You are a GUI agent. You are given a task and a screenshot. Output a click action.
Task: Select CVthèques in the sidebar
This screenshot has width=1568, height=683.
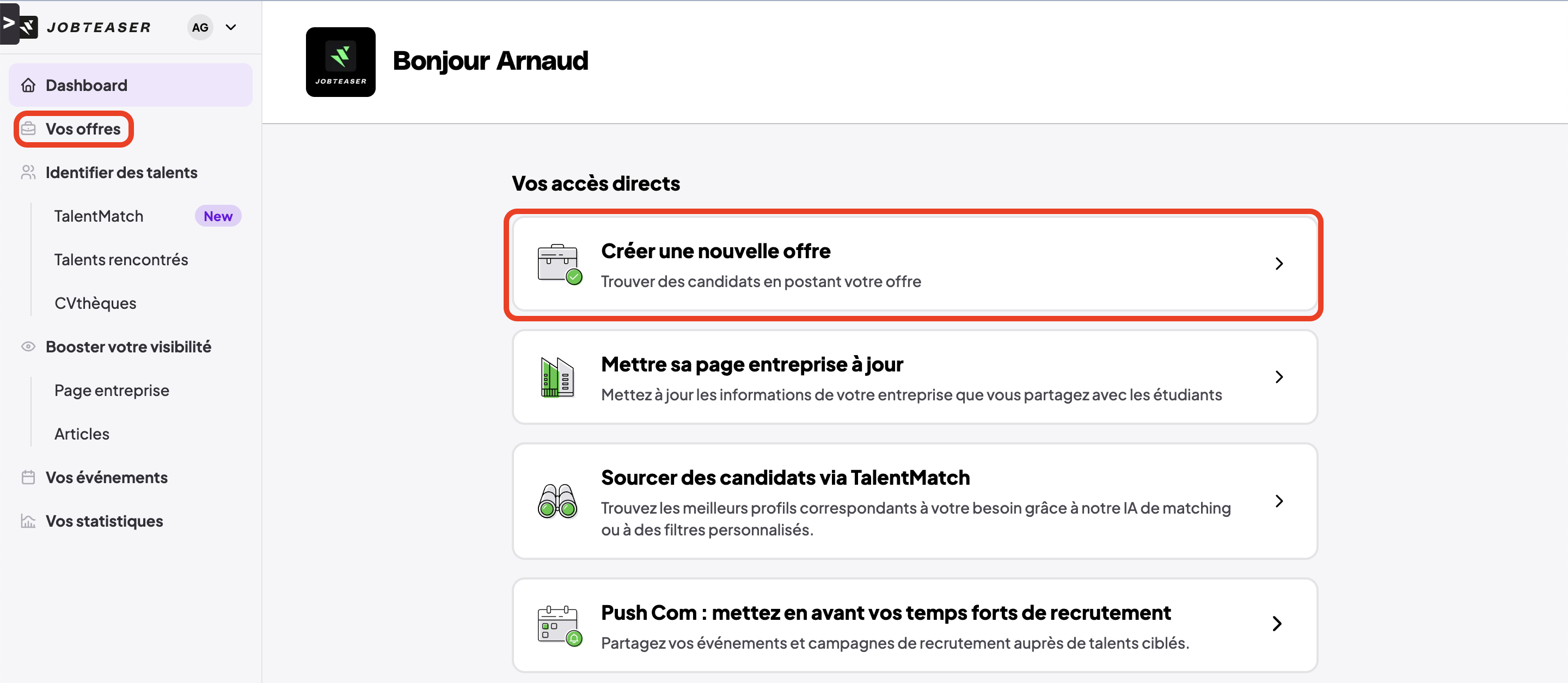click(x=95, y=303)
